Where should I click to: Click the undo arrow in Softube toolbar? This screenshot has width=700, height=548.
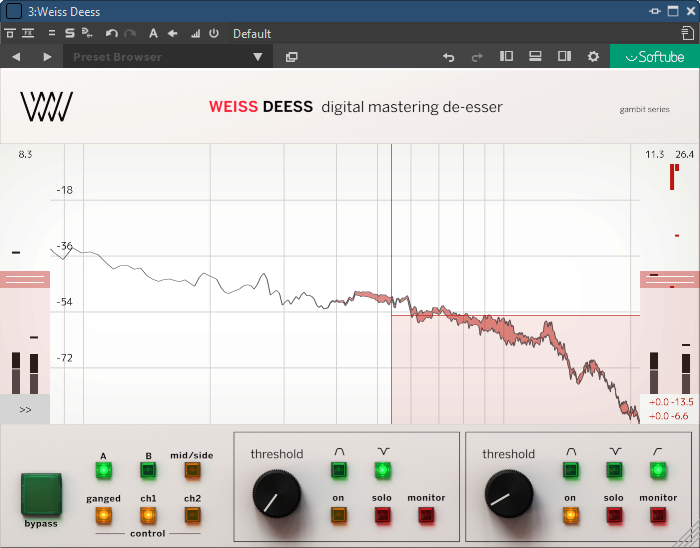[449, 57]
